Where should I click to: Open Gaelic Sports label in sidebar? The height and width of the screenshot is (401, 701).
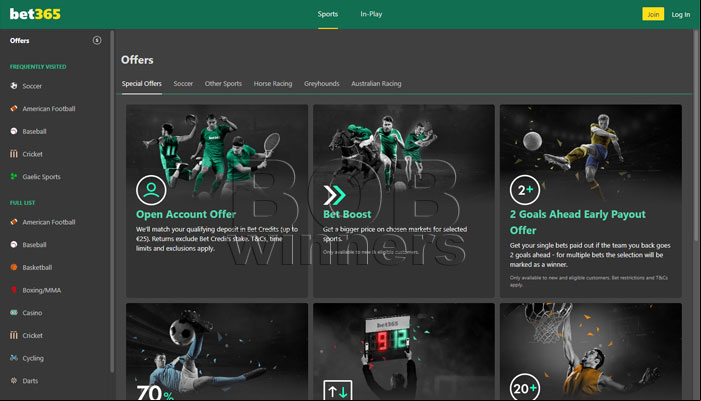point(42,177)
